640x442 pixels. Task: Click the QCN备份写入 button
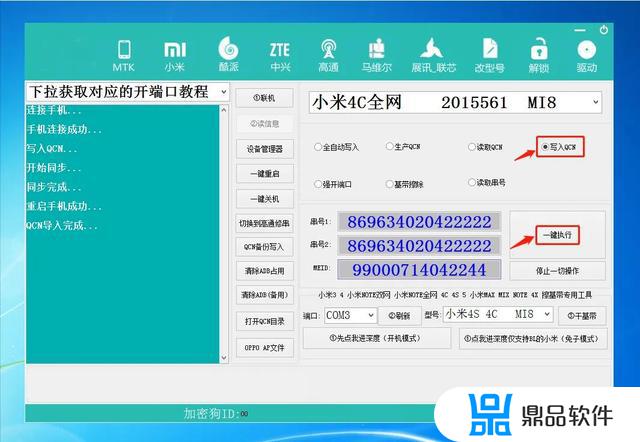coord(264,247)
